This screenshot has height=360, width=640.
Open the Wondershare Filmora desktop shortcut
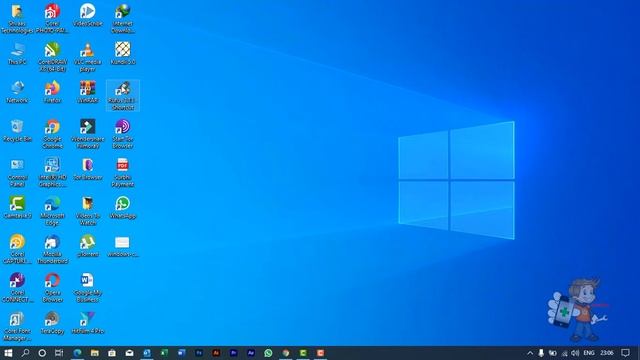[87, 134]
